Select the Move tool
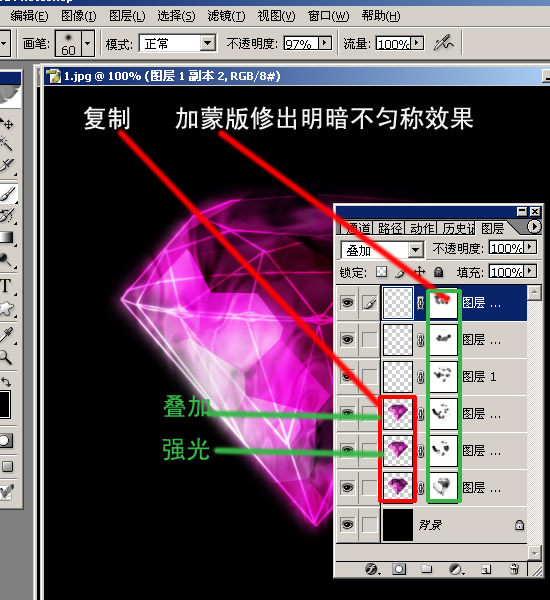Viewport: 550px width, 600px height. click(7, 123)
